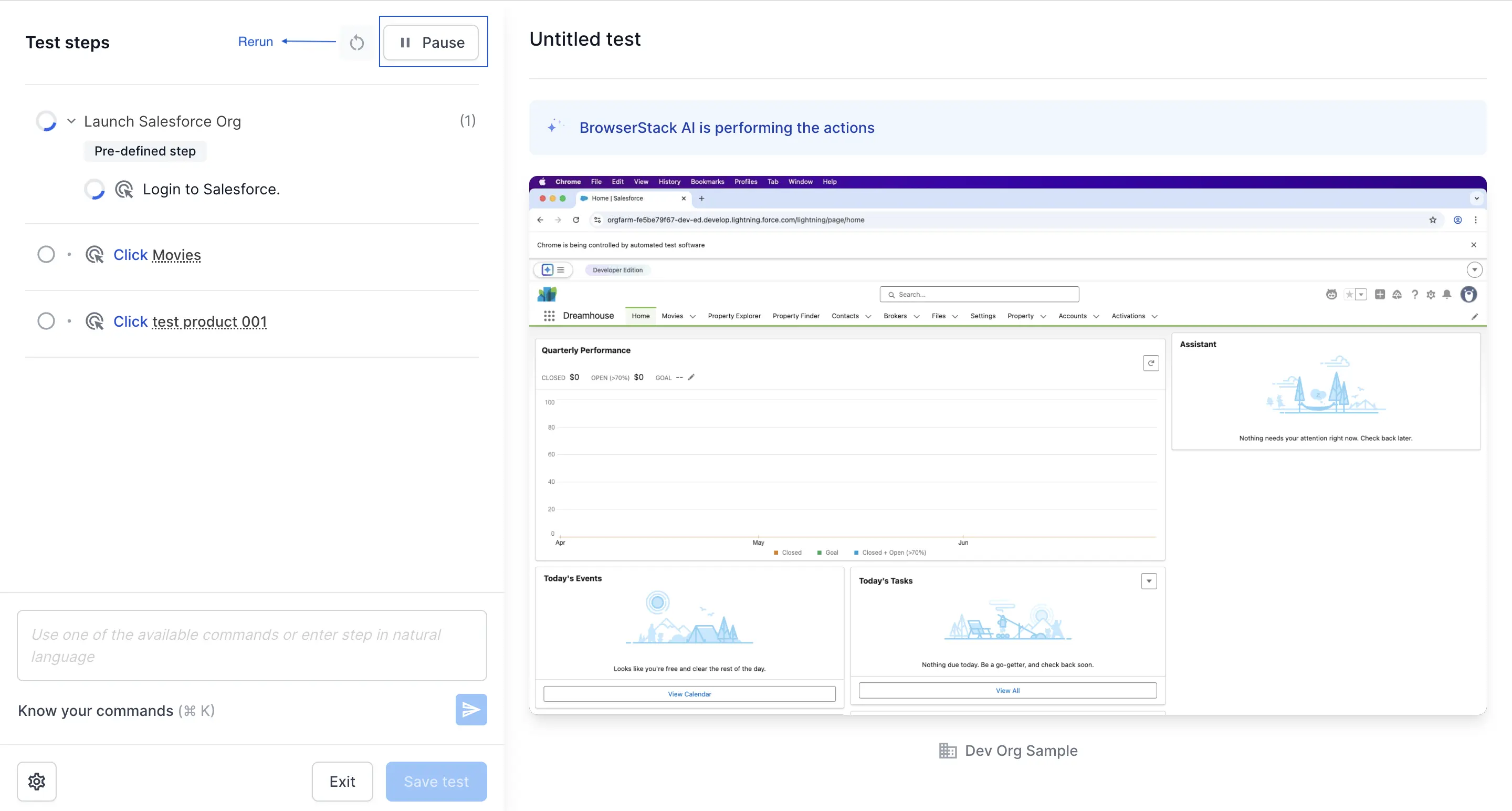Click the orgfarm URL in the address bar
Image resolution: width=1512 pixels, height=811 pixels.
(x=736, y=220)
